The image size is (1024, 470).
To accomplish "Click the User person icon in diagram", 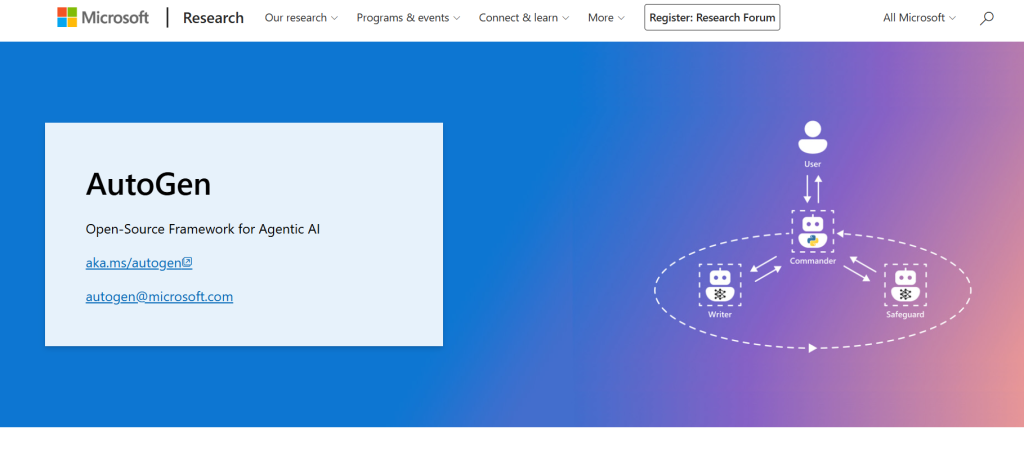I will [x=812, y=137].
